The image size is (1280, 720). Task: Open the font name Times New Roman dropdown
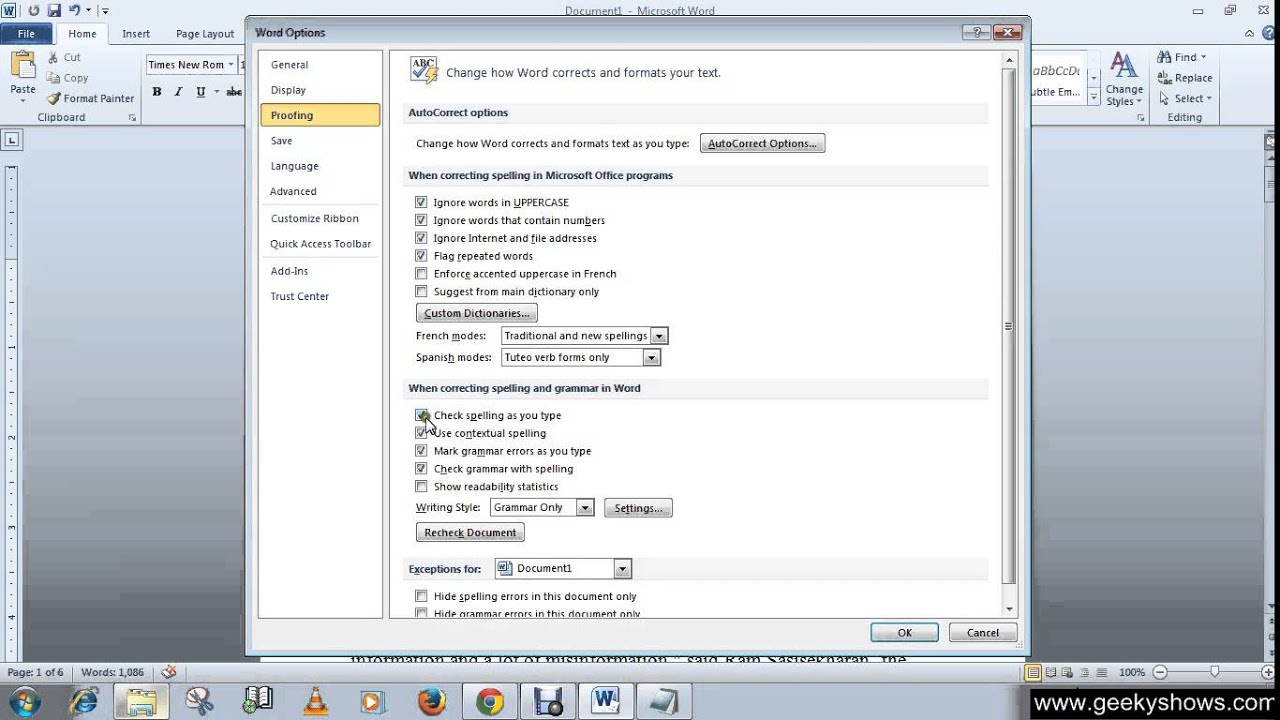tap(230, 65)
